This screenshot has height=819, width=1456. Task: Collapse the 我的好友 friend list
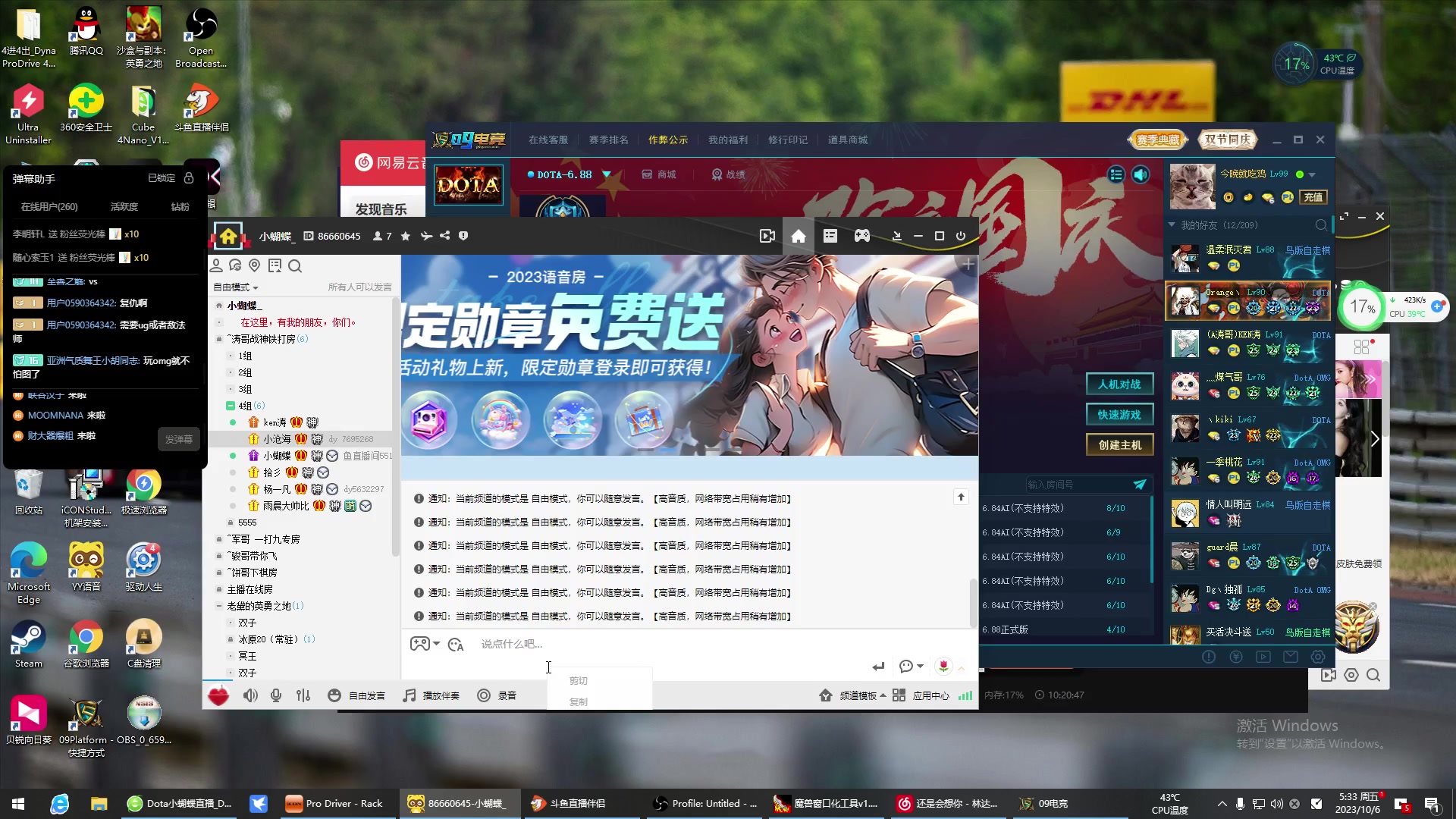pos(1172,225)
